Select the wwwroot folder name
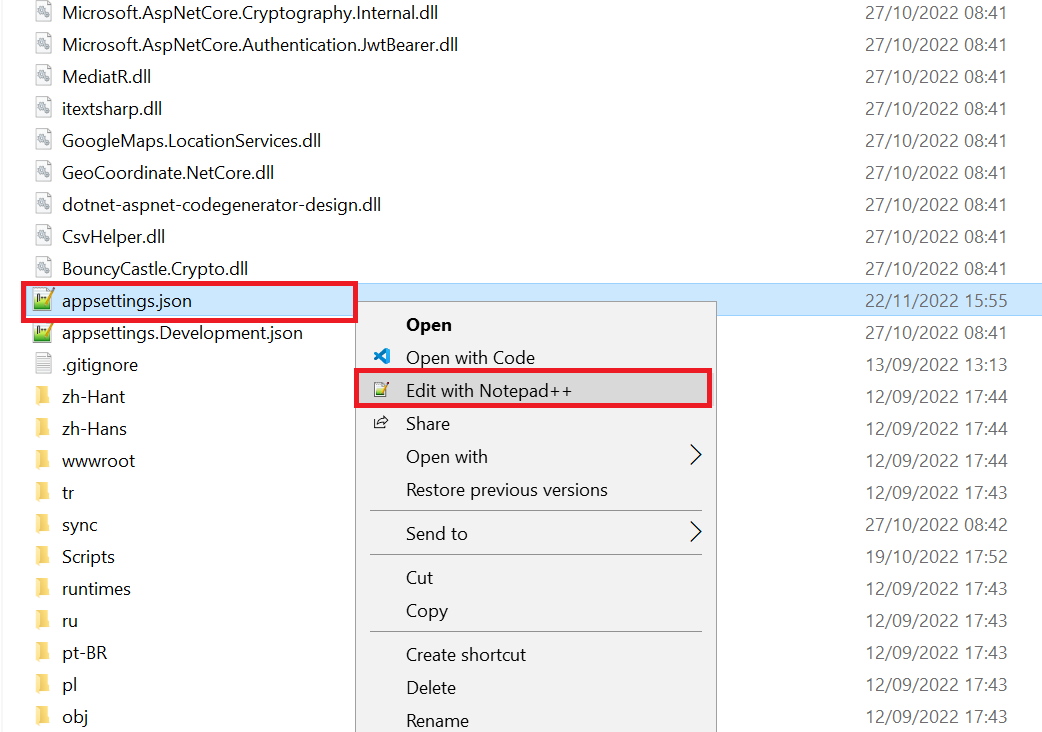Viewport: 1042px width, 732px height. click(98, 460)
